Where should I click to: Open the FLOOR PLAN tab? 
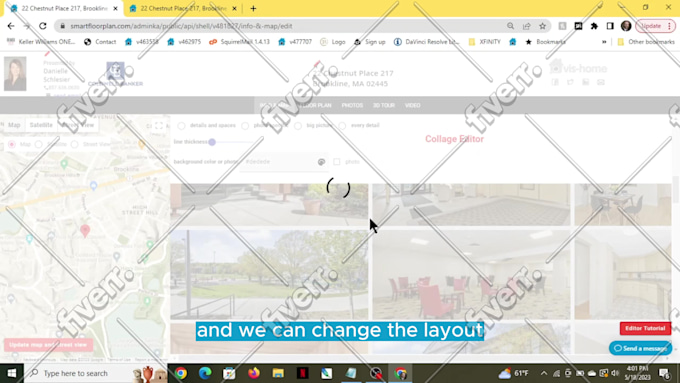point(315,105)
